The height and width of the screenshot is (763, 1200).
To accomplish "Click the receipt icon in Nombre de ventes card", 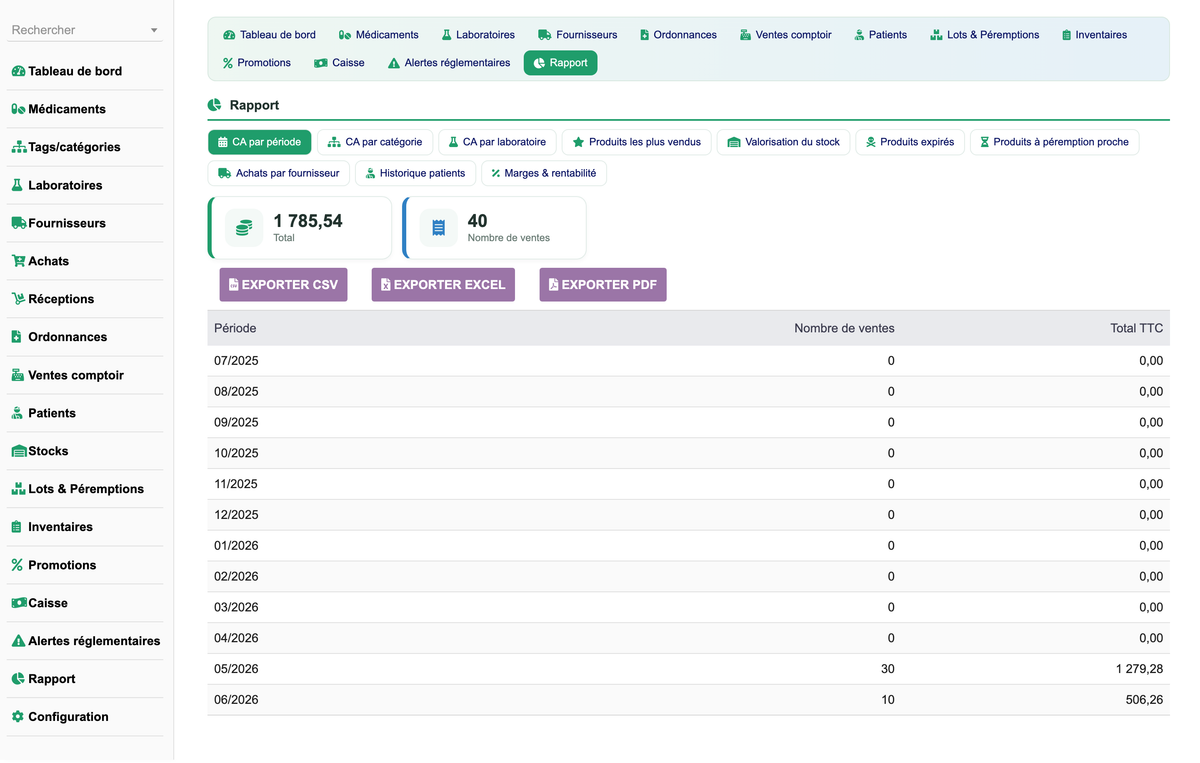I will click(438, 228).
